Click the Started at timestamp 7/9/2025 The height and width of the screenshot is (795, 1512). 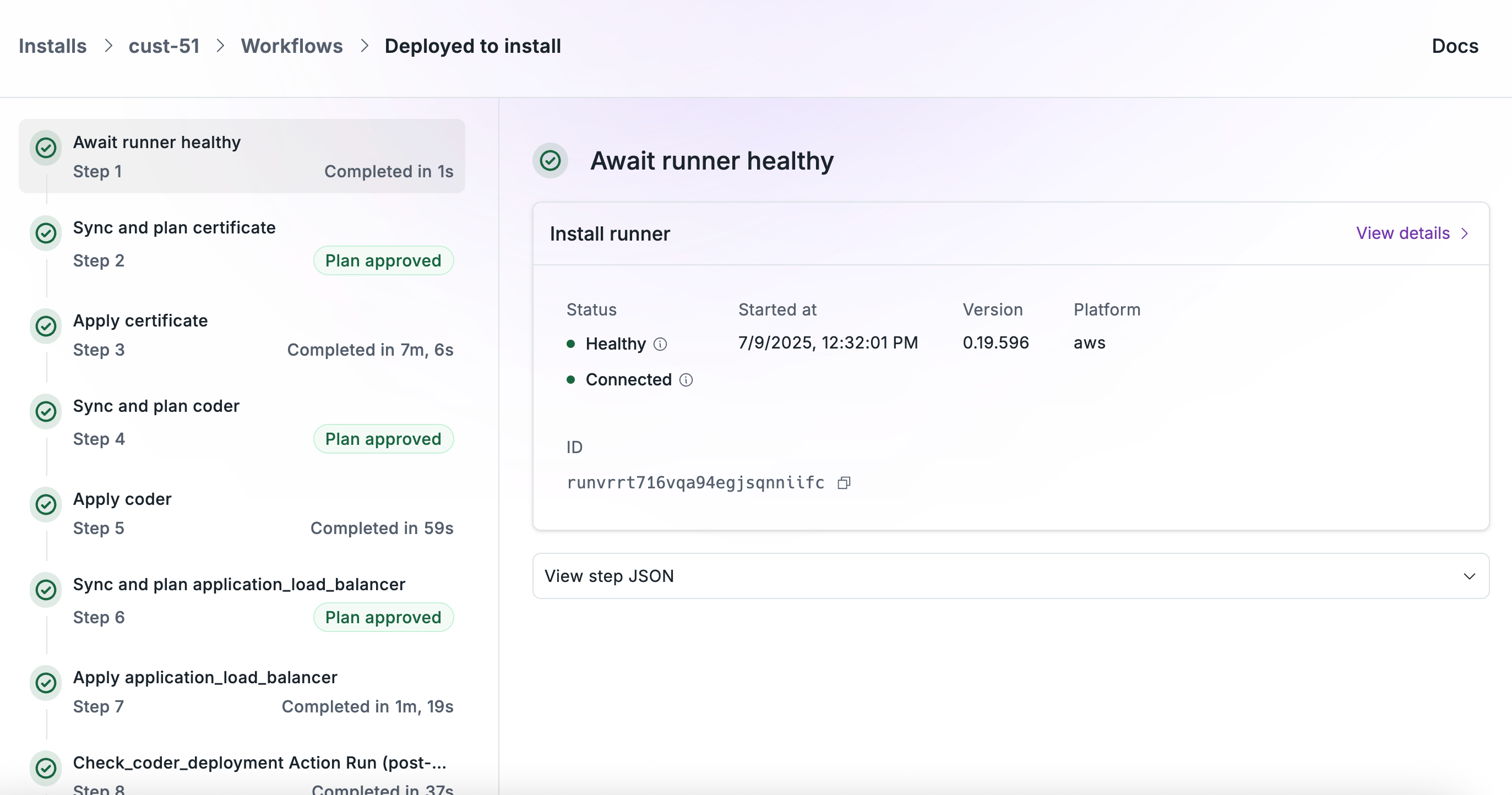pyautogui.click(x=828, y=342)
